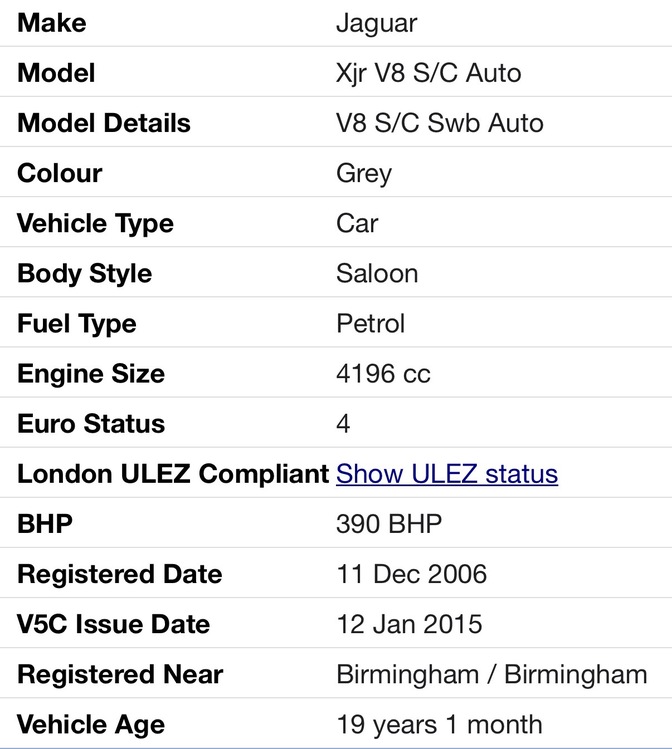672x749 pixels.
Task: Select the Xjr V8 S/C Auto model text
Action: (x=428, y=73)
